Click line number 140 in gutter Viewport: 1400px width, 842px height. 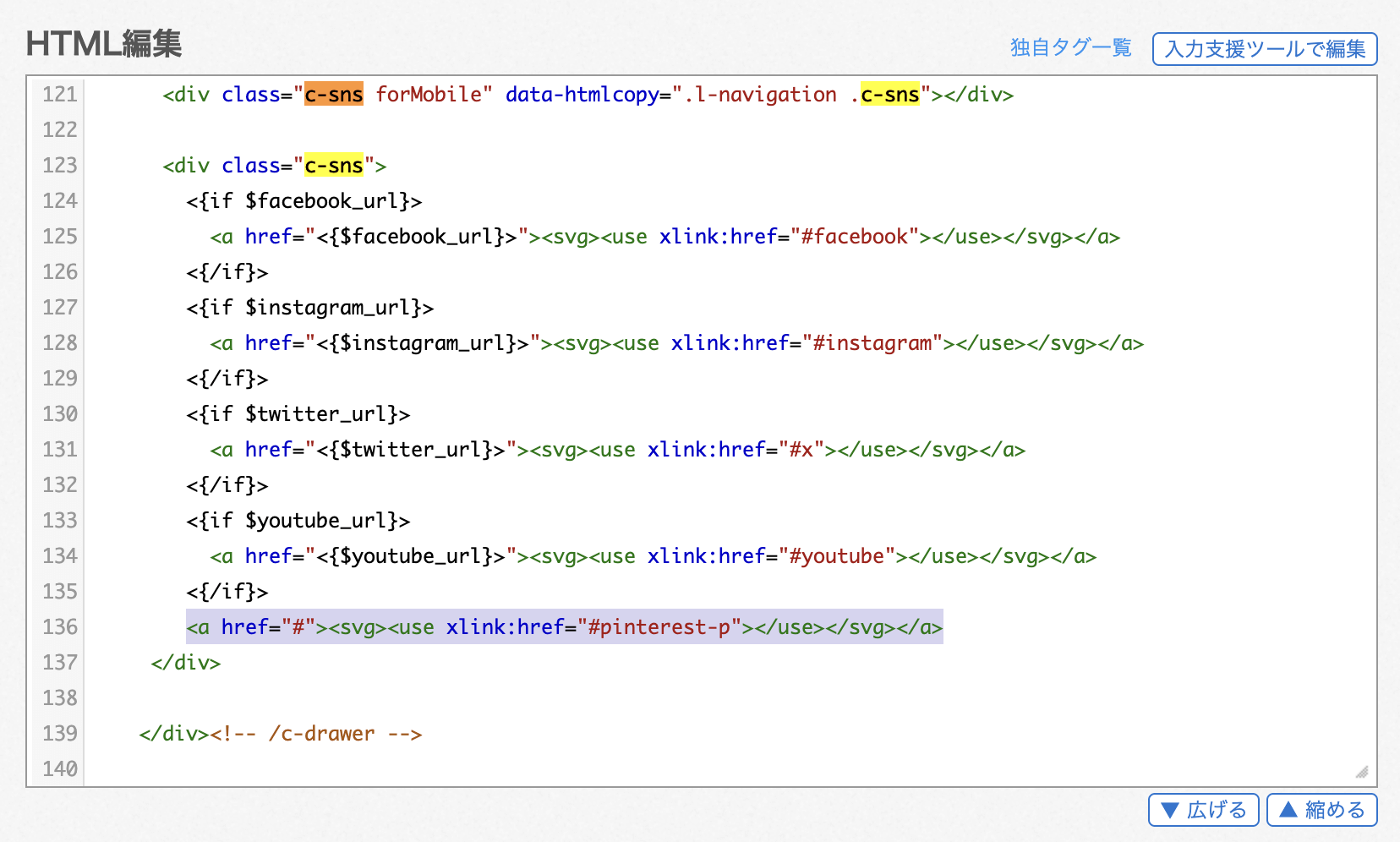(x=59, y=769)
